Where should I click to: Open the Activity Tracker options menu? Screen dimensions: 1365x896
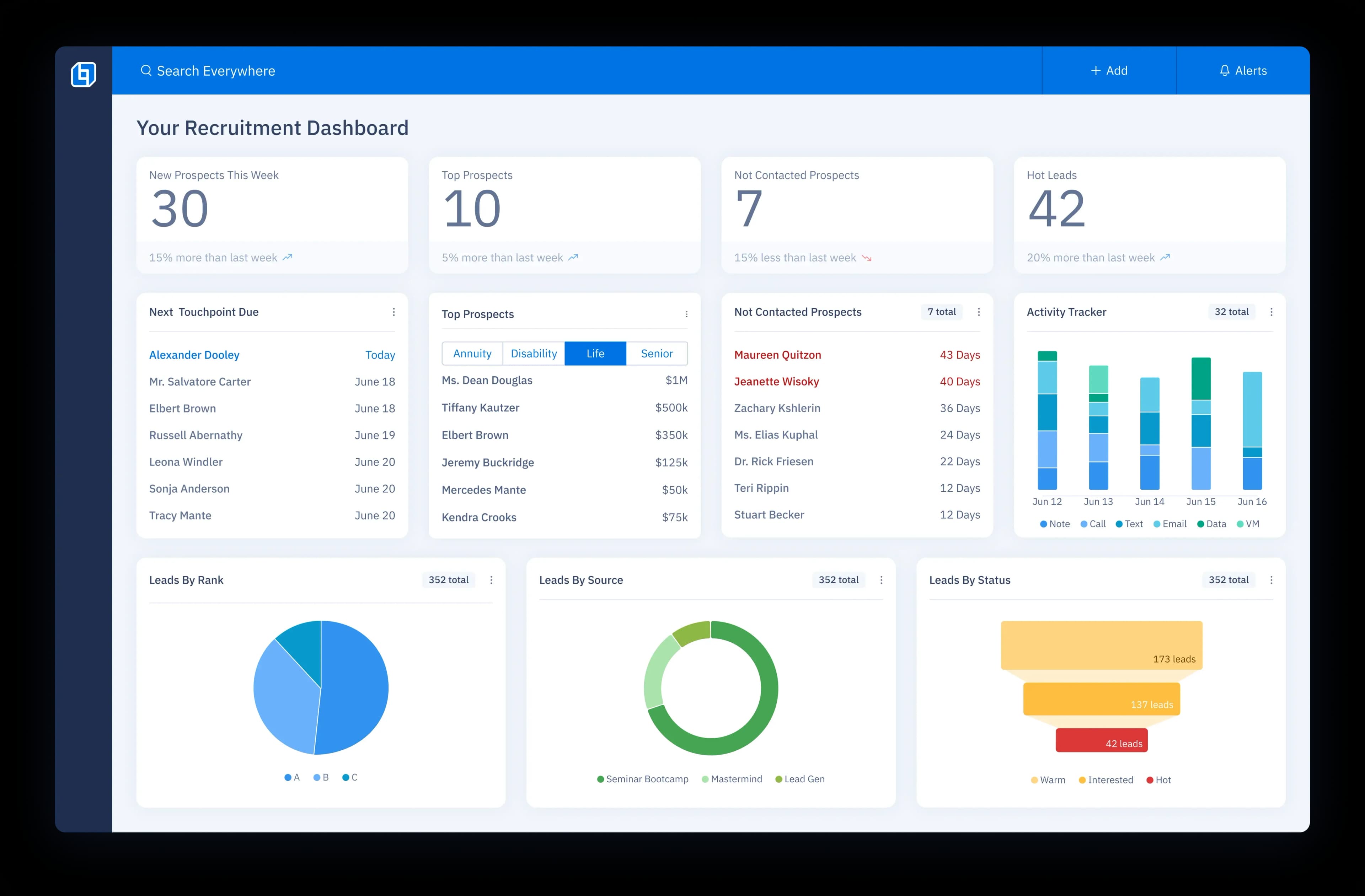coord(1272,312)
